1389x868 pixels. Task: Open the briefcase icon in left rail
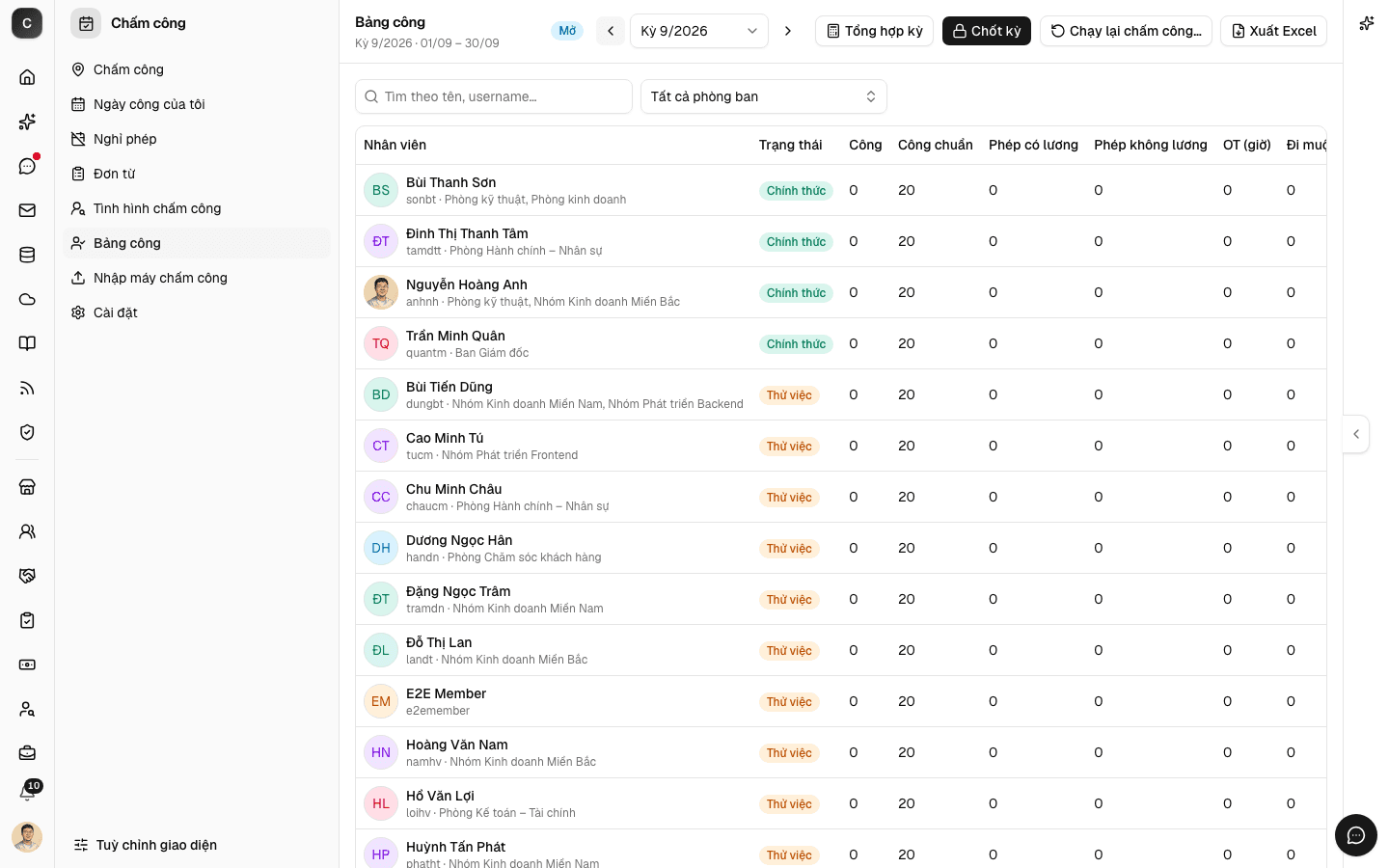point(27,753)
